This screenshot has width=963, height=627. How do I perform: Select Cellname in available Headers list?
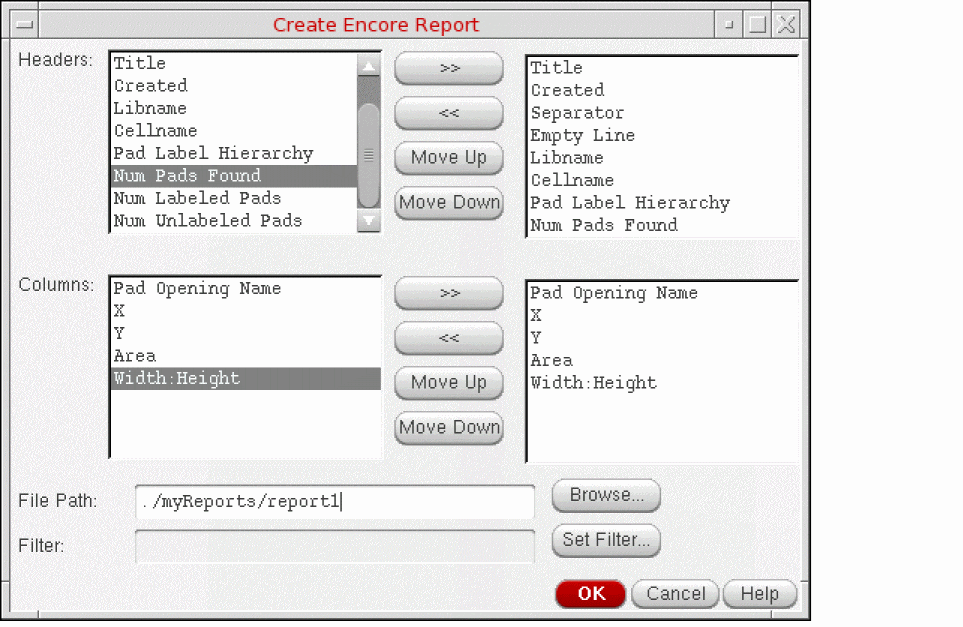click(234, 131)
